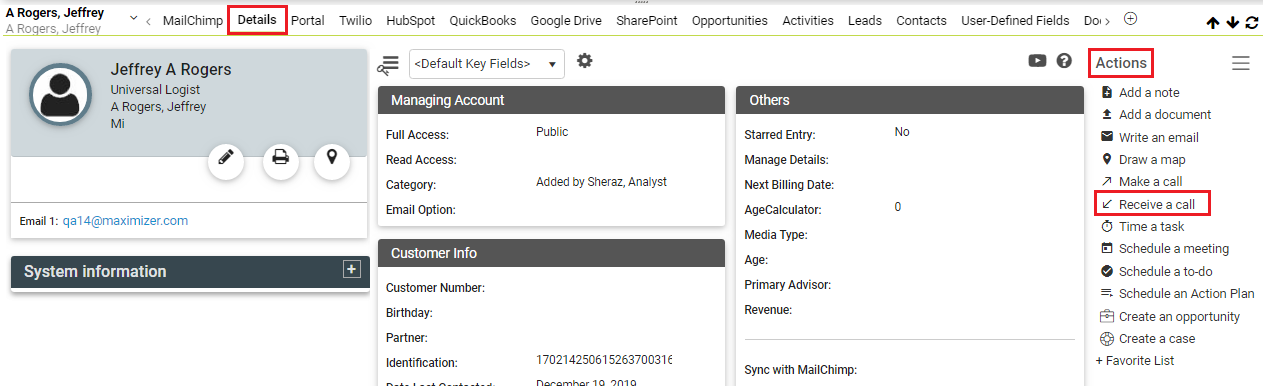This screenshot has height=386, width=1263.
Task: Click the Jeffrey A Rogers name heading
Action: (170, 70)
